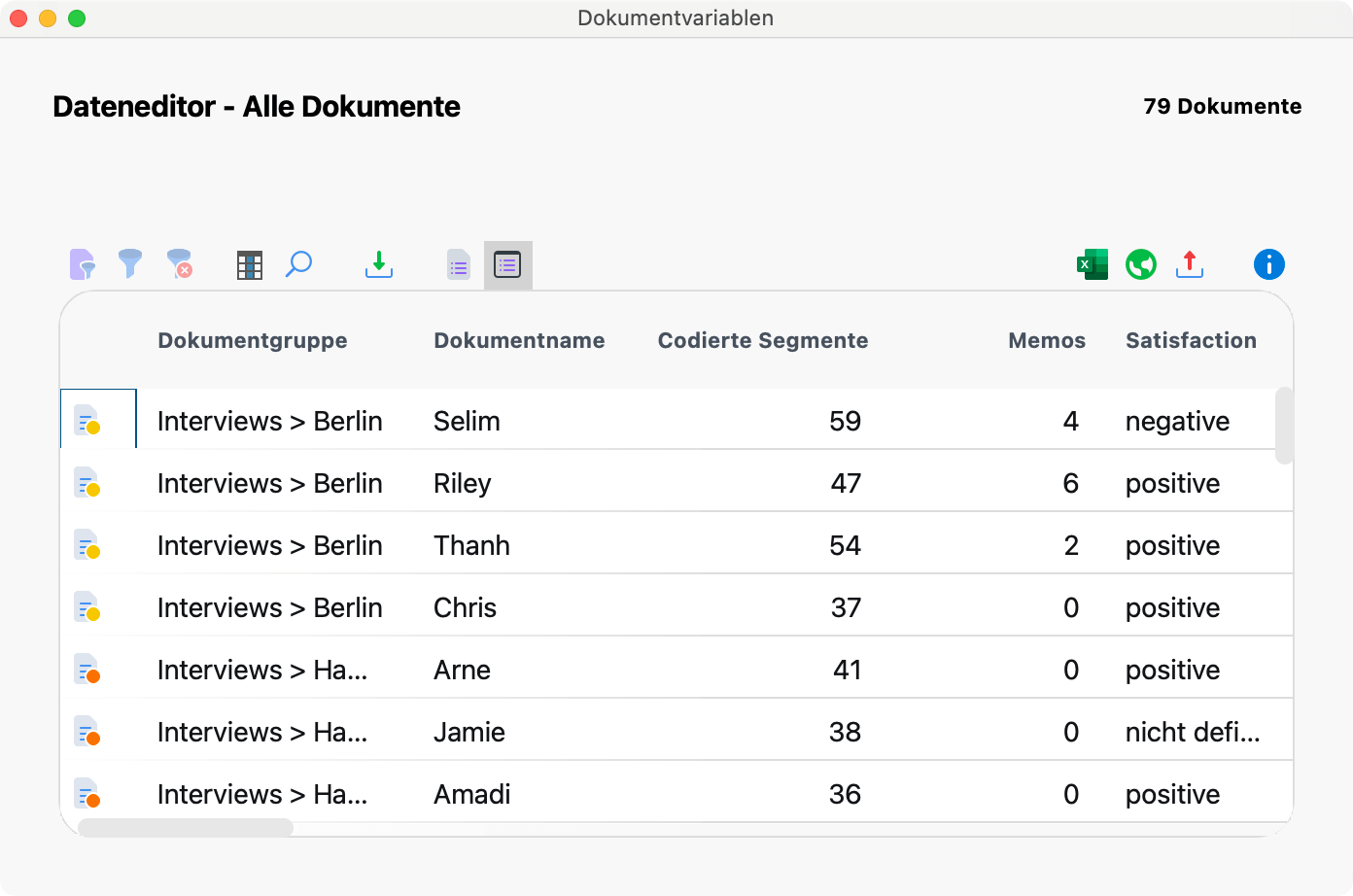Screen dimensions: 1353x896
Task: Click memos value 4 in Selim row
Action: [x=1071, y=421]
